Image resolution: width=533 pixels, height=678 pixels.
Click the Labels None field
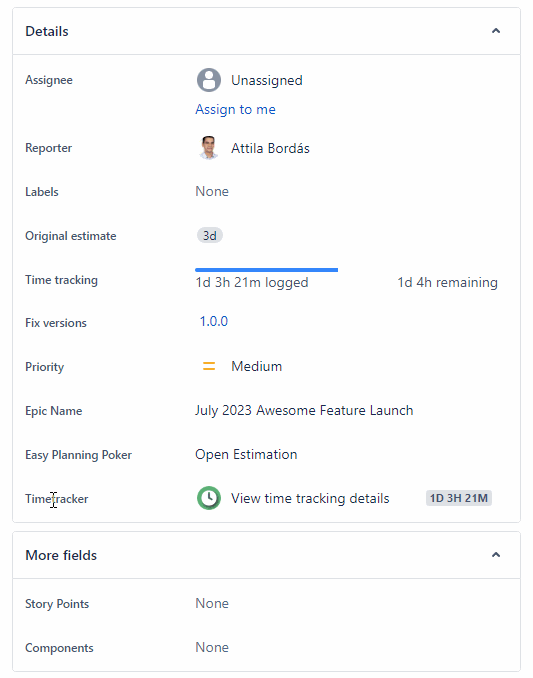[212, 191]
